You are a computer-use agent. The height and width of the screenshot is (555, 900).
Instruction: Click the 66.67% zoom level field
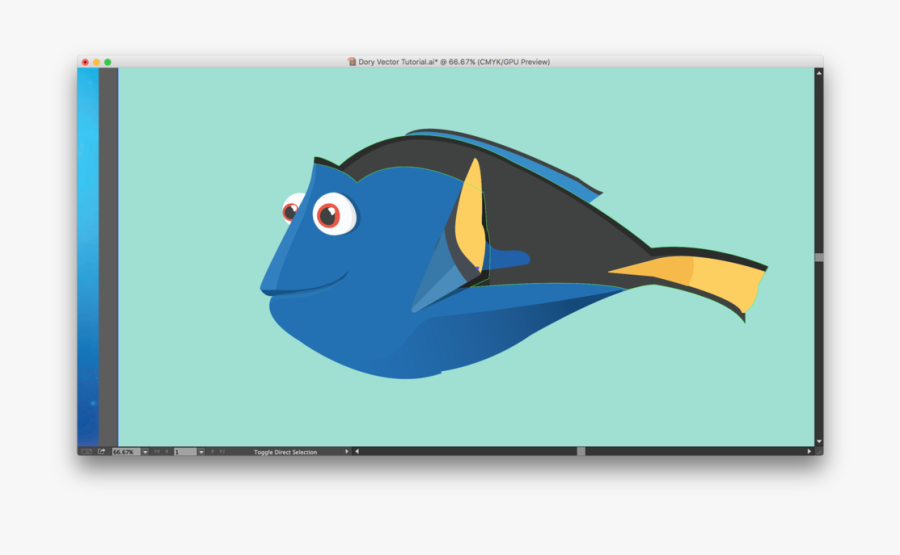[x=126, y=452]
